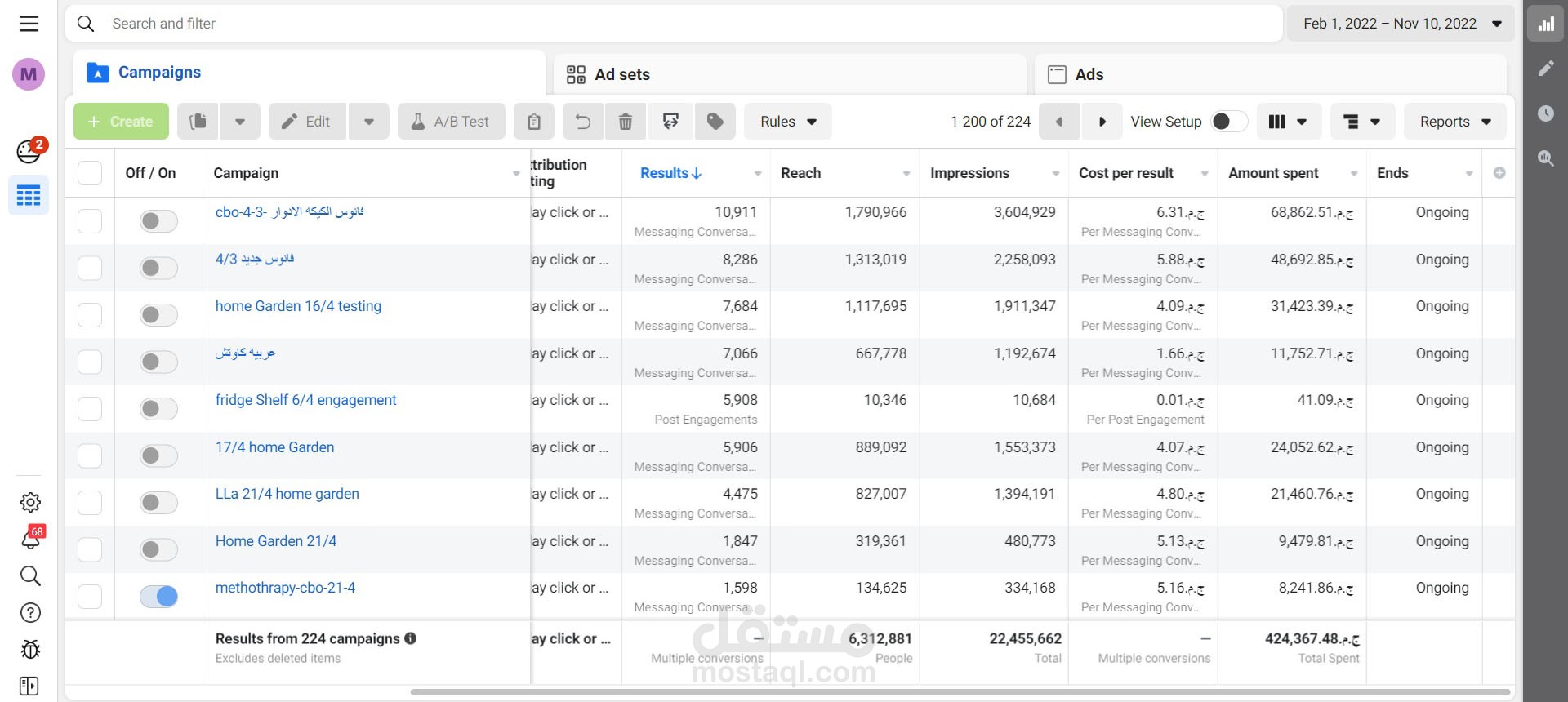1568x702 pixels.
Task: Click the horizontal table scrollbar
Action: [960, 692]
